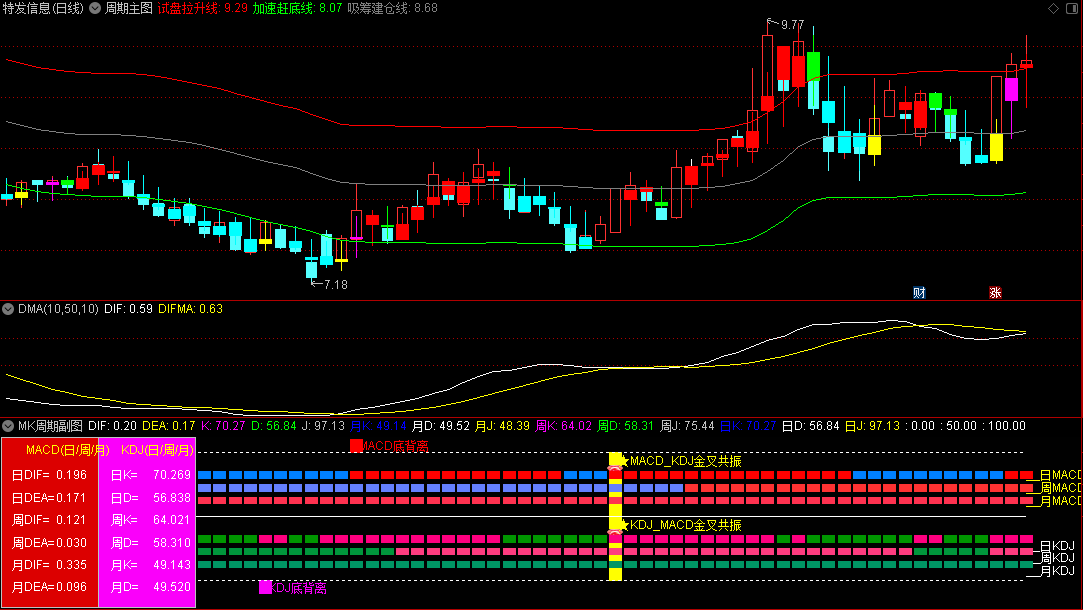The height and width of the screenshot is (610, 1083).
Task: Click the DMA(10,50,10) indicator name
Action: pyautogui.click(x=58, y=309)
